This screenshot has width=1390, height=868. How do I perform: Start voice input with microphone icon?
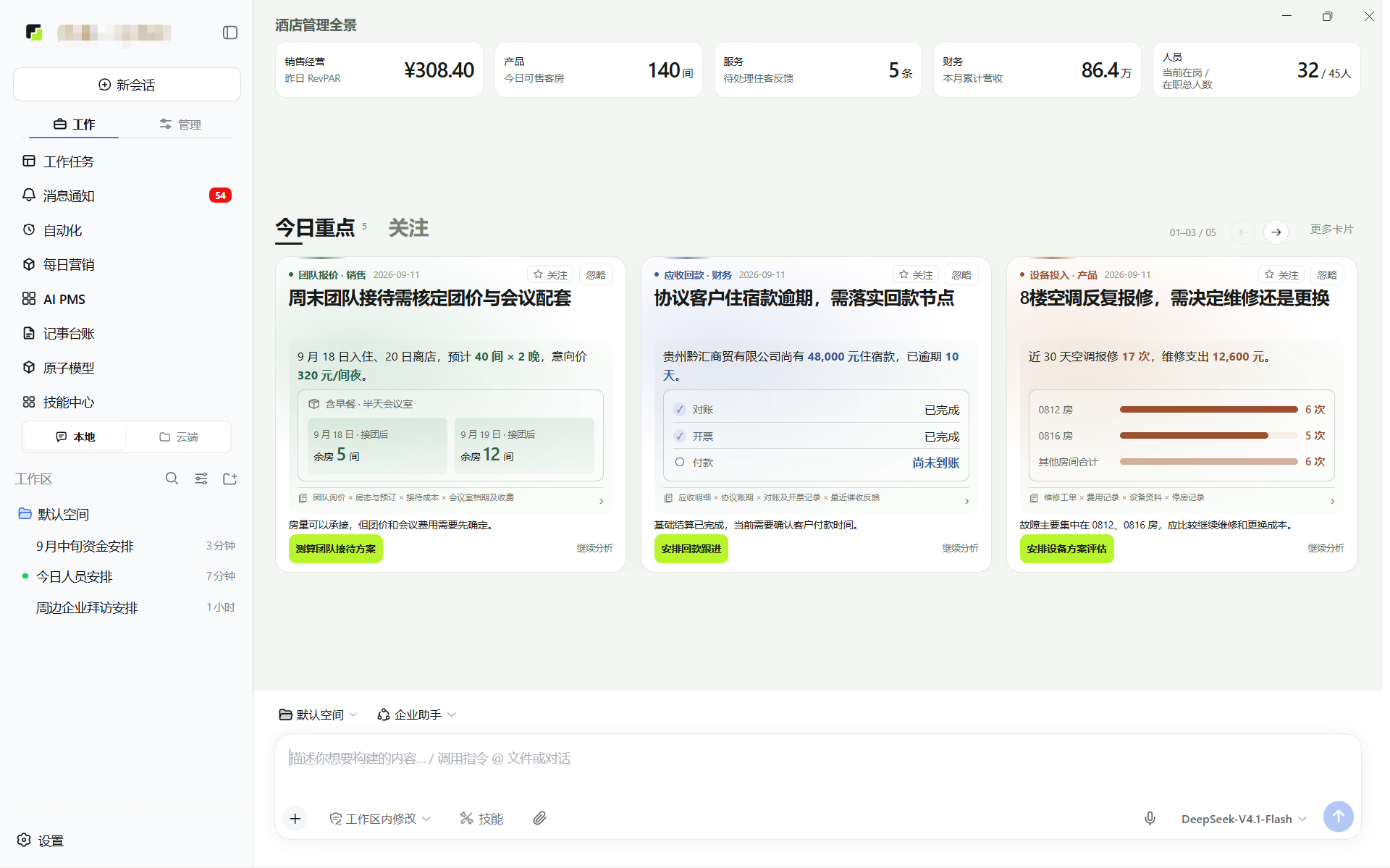pos(1150,818)
